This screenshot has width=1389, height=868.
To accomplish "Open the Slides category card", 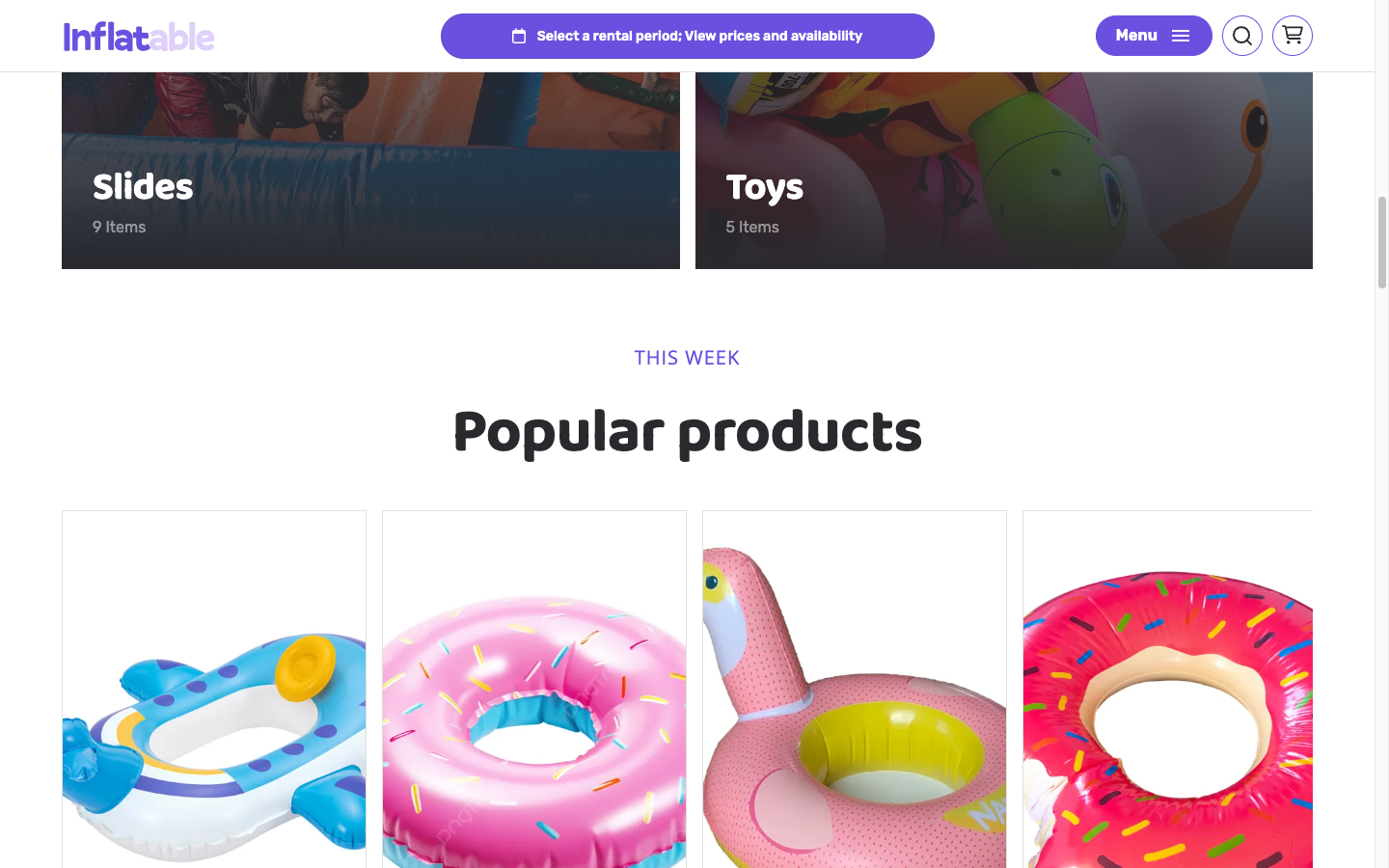I will 370,171.
